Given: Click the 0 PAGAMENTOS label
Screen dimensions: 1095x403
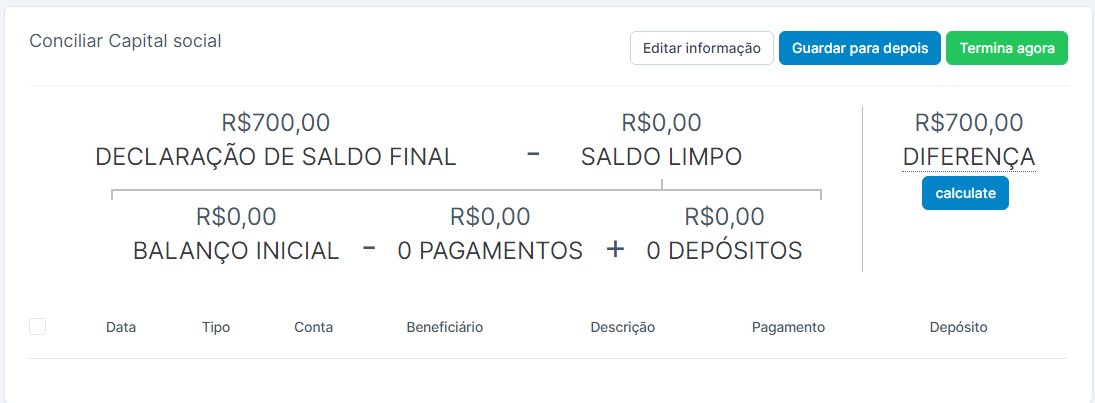Looking at the screenshot, I should 490,251.
